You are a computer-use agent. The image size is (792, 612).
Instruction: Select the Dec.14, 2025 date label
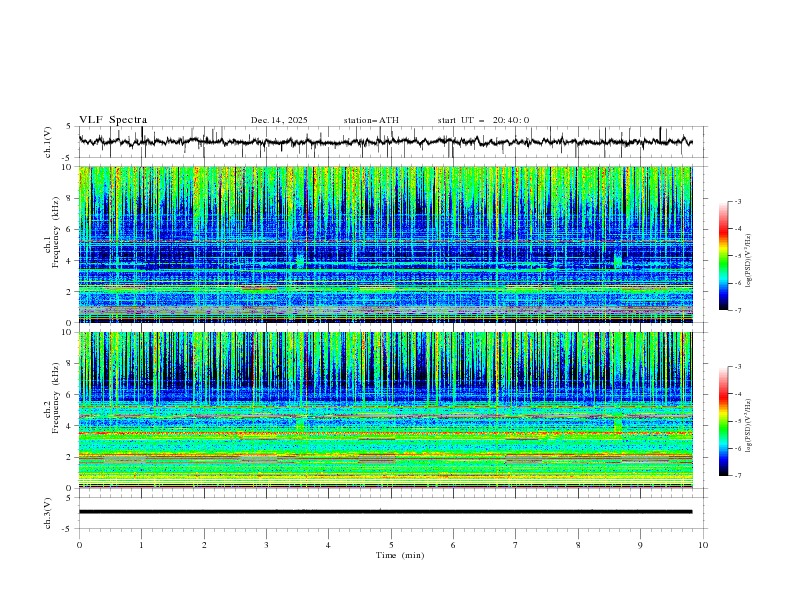pos(279,120)
